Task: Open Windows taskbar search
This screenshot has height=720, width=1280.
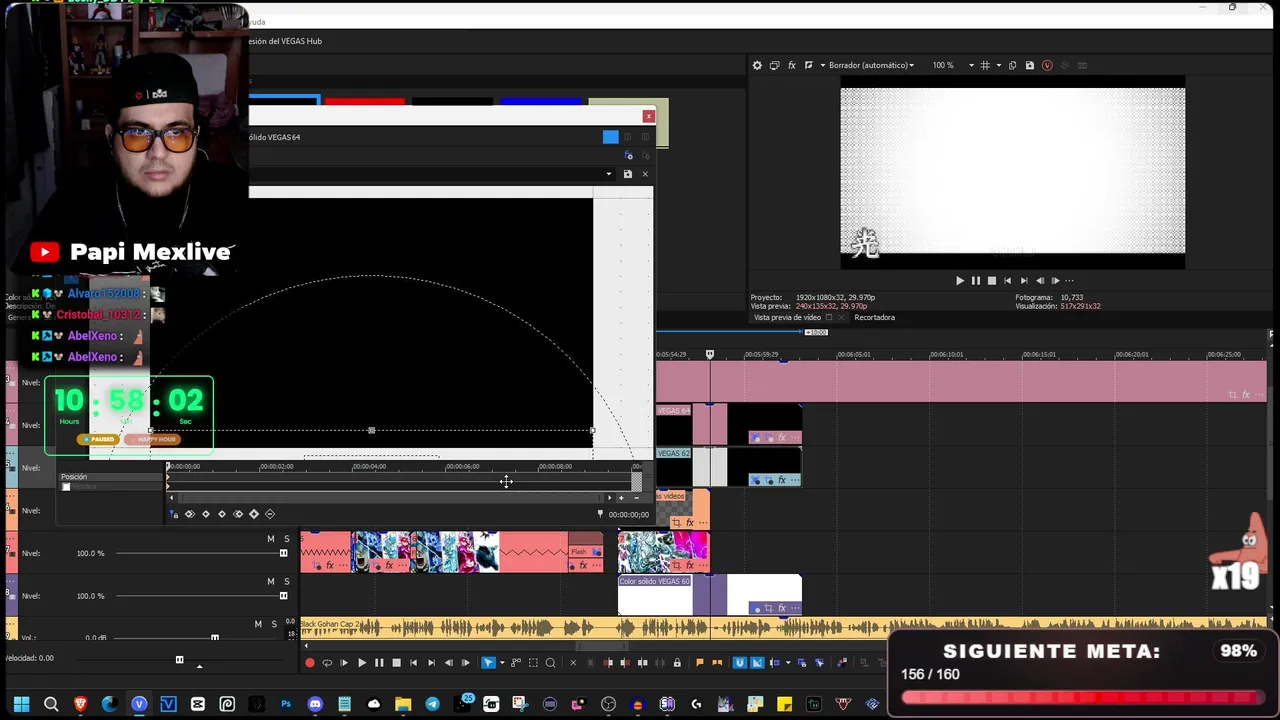Action: [51, 704]
